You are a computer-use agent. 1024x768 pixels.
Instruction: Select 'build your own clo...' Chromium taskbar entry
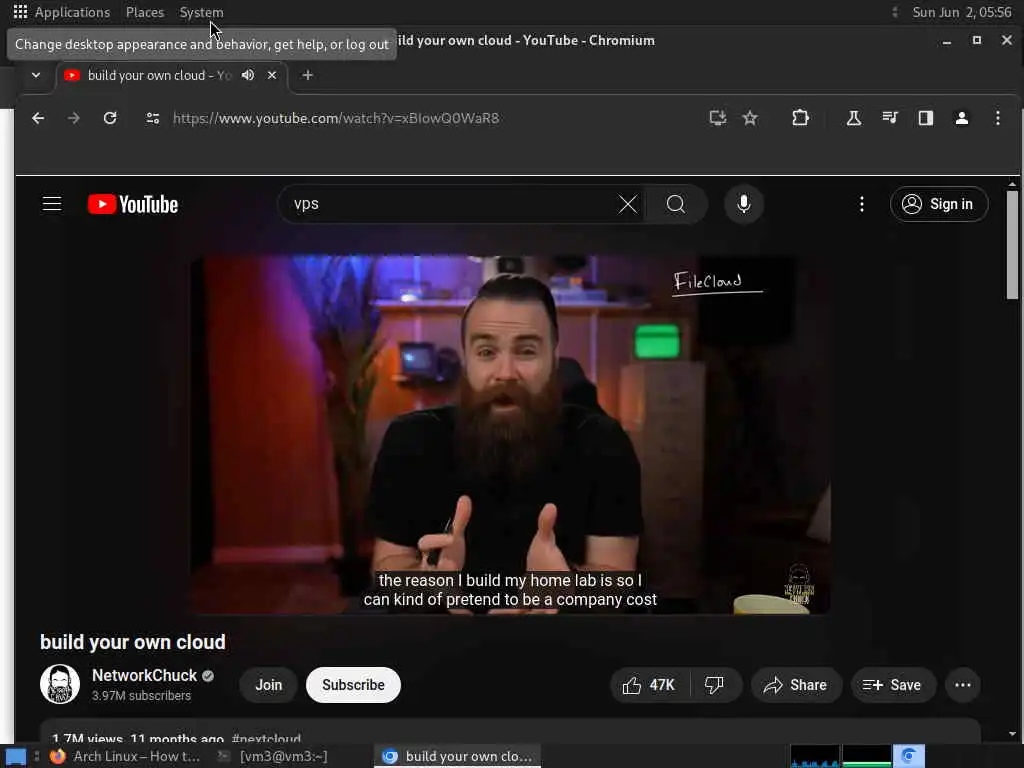457,756
